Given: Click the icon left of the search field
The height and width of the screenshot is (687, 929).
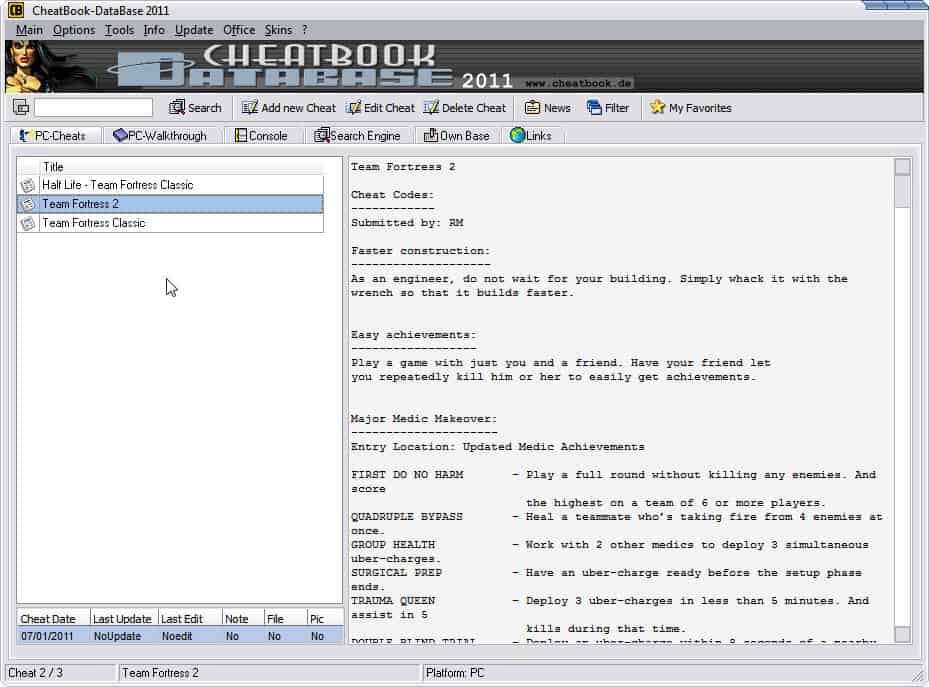Looking at the screenshot, I should coord(21,108).
